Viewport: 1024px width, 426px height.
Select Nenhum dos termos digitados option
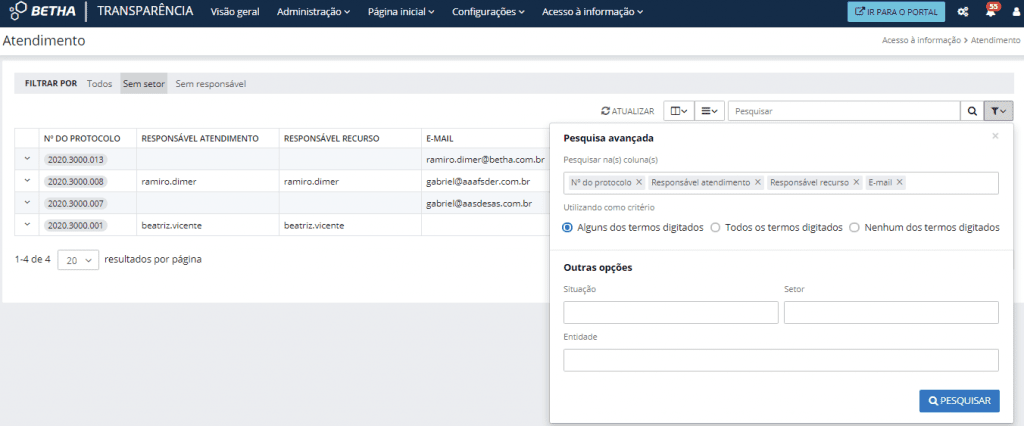click(854, 227)
